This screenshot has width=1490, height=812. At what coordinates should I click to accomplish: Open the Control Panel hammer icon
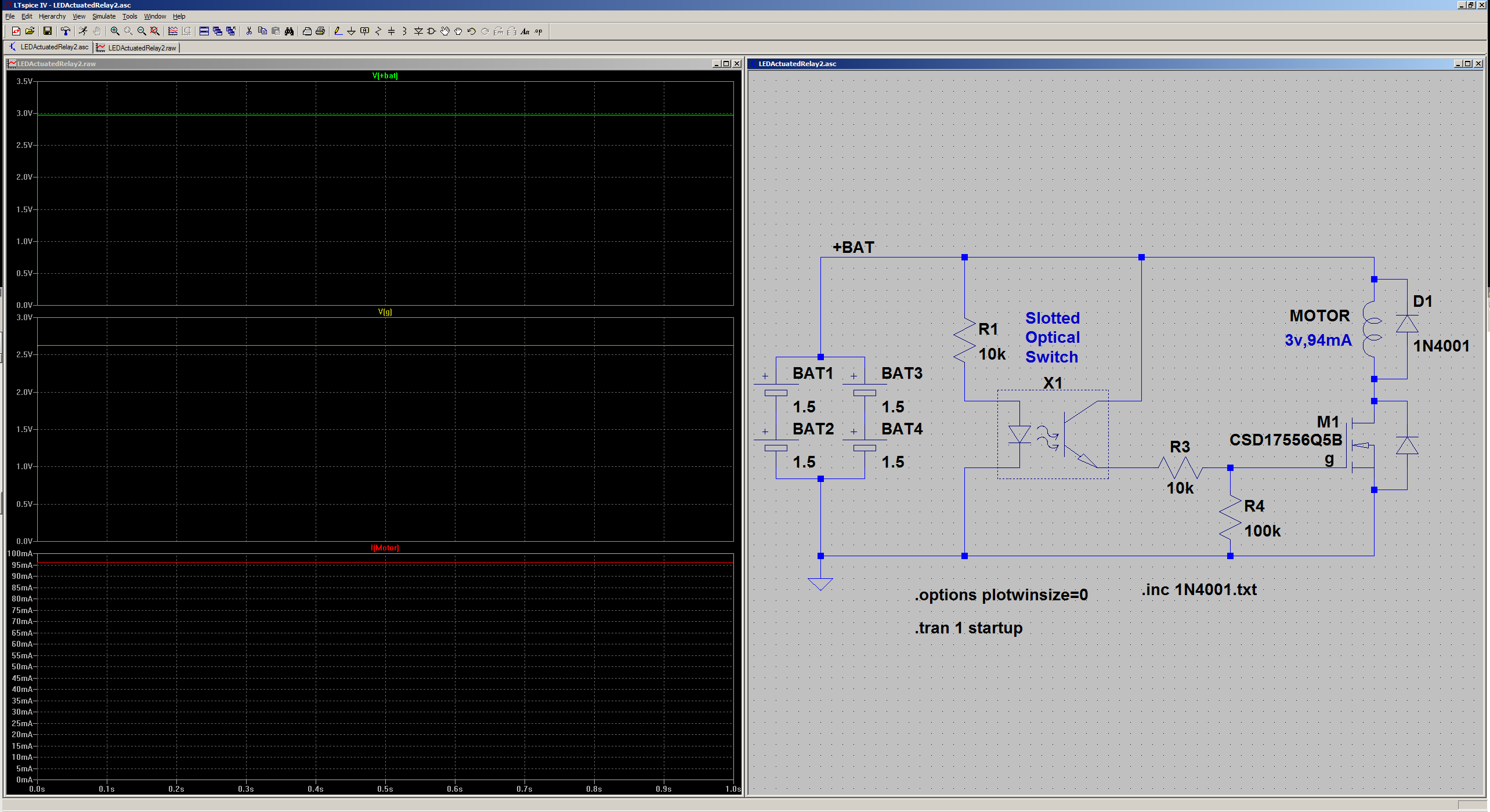tap(66, 31)
